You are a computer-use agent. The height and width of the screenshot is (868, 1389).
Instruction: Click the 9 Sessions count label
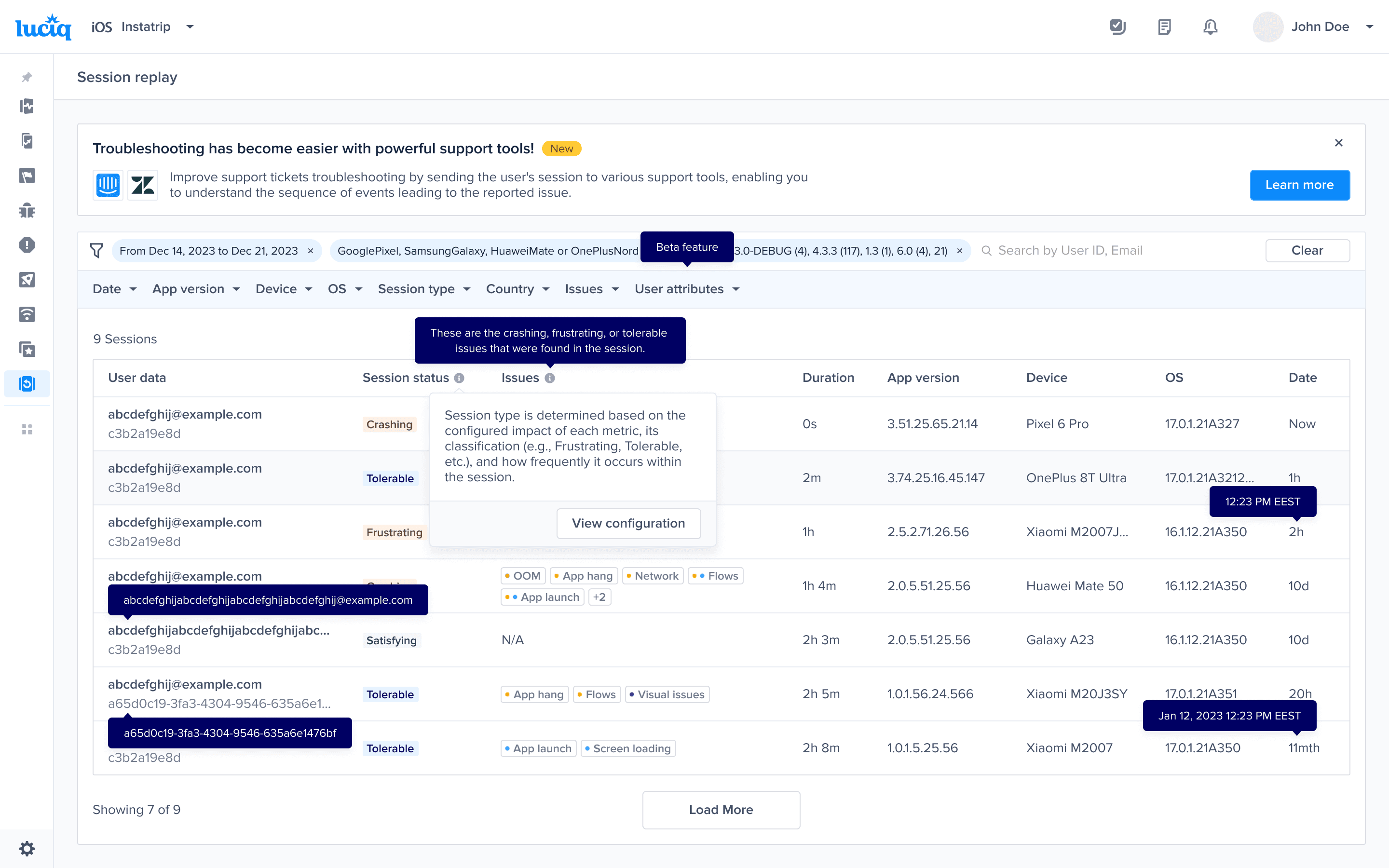tap(125, 339)
